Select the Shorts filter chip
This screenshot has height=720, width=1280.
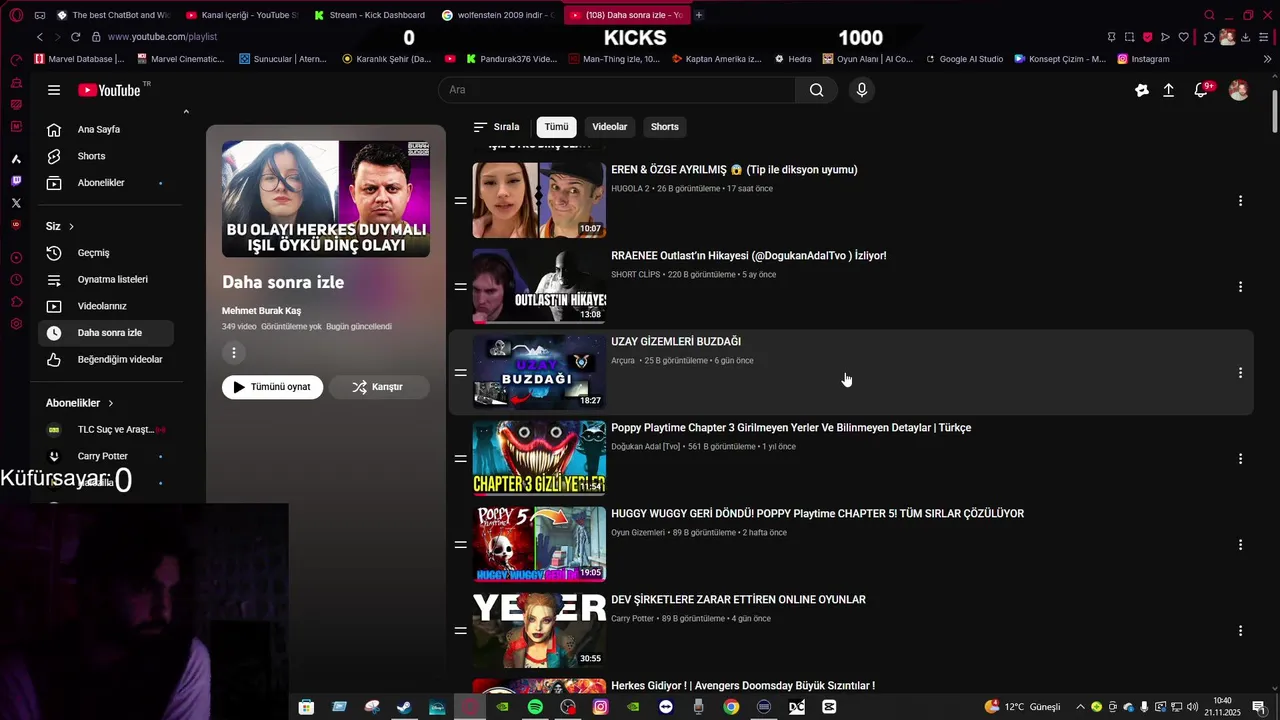pos(665,127)
